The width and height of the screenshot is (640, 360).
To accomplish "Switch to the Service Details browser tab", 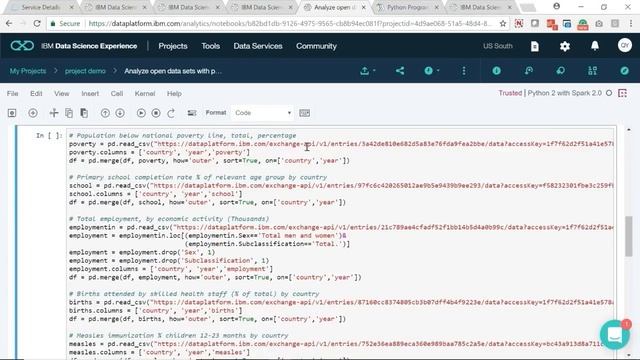I will (42, 7).
